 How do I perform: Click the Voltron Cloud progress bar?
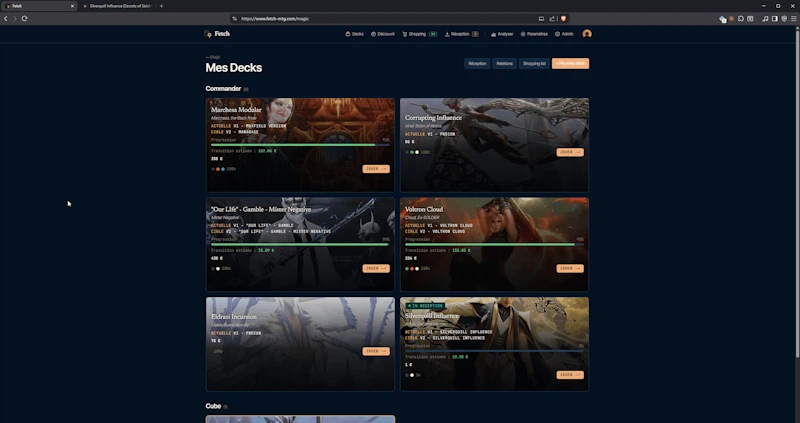coord(494,244)
